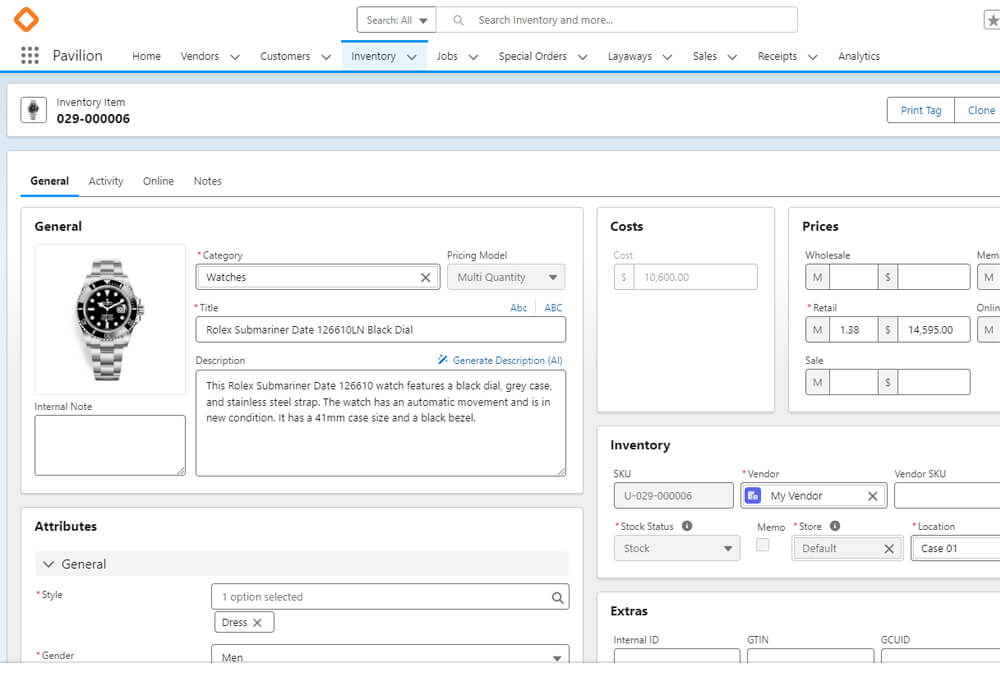Viewport: 1000px width, 691px height.
Task: Click the Sale price amount field
Action: coord(934,383)
